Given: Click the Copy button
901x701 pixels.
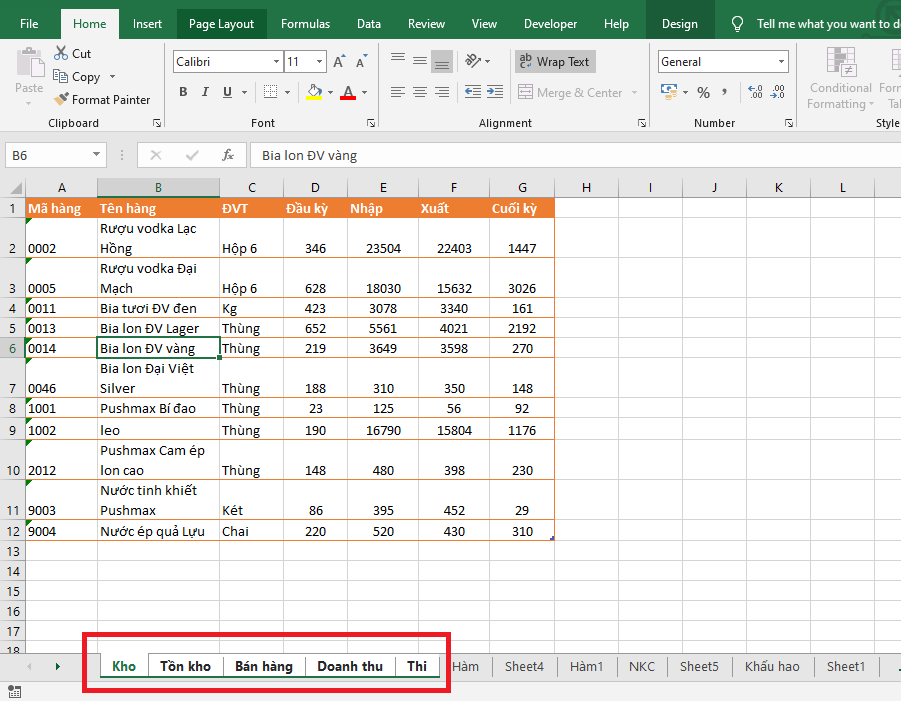Looking at the screenshot, I should coord(85,77).
